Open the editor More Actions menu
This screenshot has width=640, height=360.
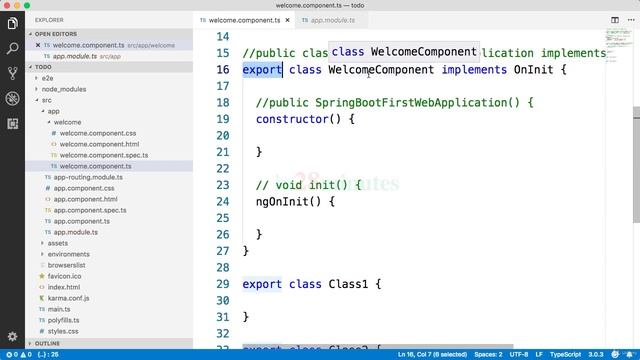pos(631,20)
